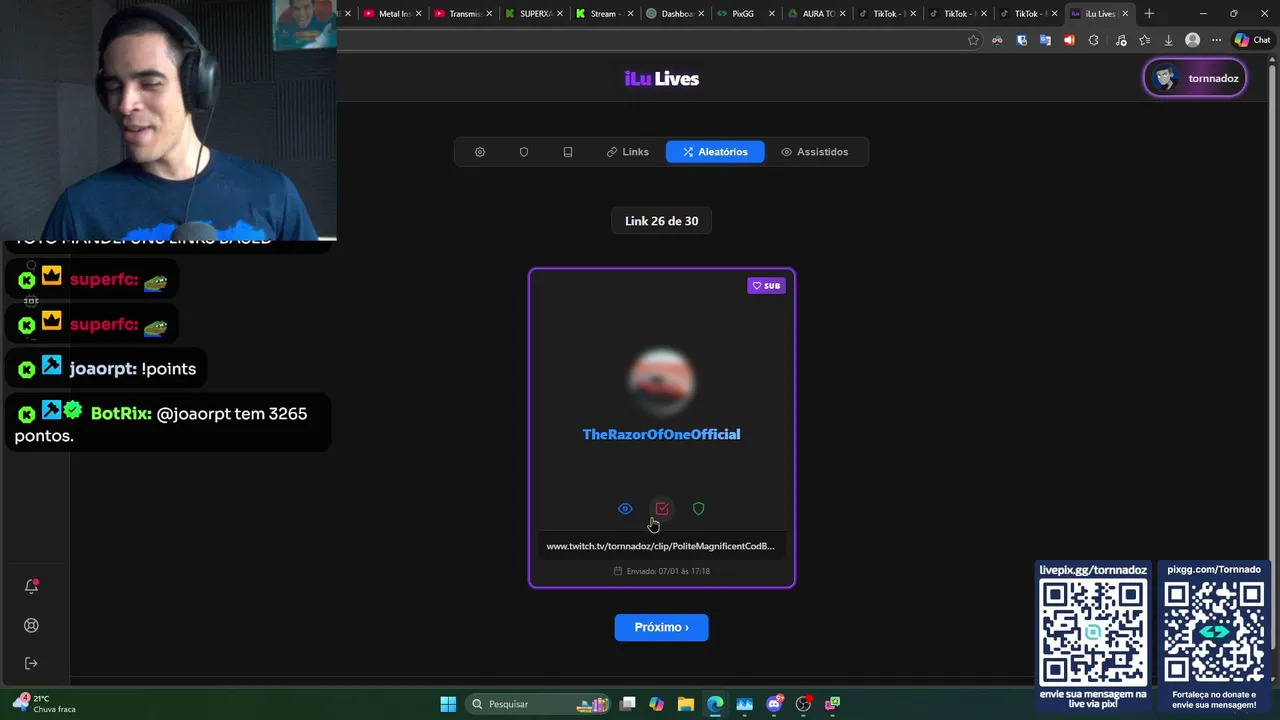Open Task View from the taskbar
Screen dimensions: 1280x720
click(x=627, y=704)
